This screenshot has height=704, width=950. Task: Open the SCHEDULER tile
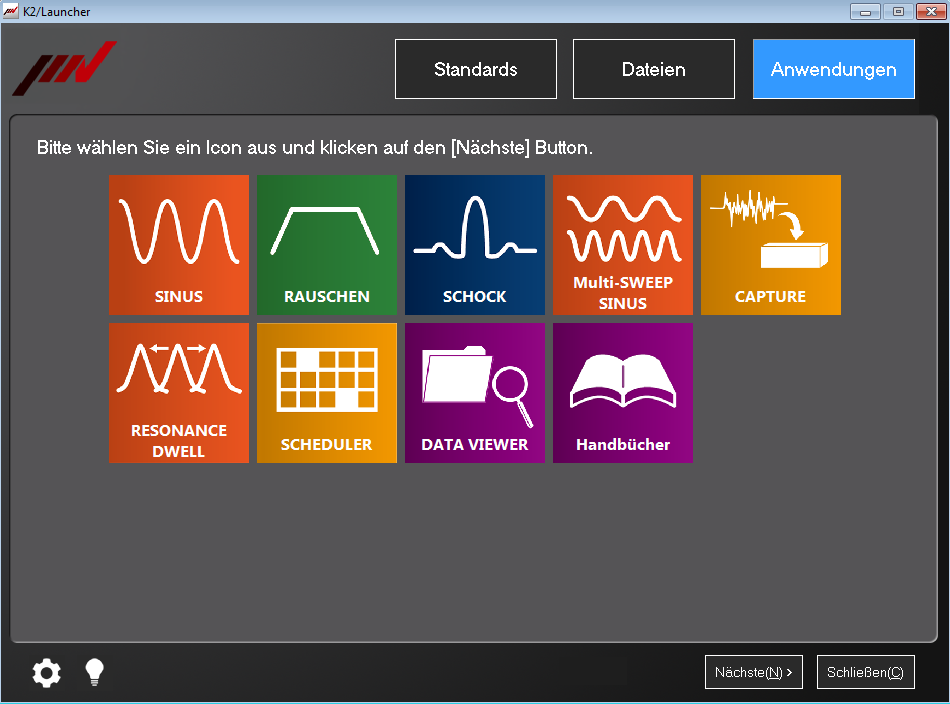tap(327, 393)
